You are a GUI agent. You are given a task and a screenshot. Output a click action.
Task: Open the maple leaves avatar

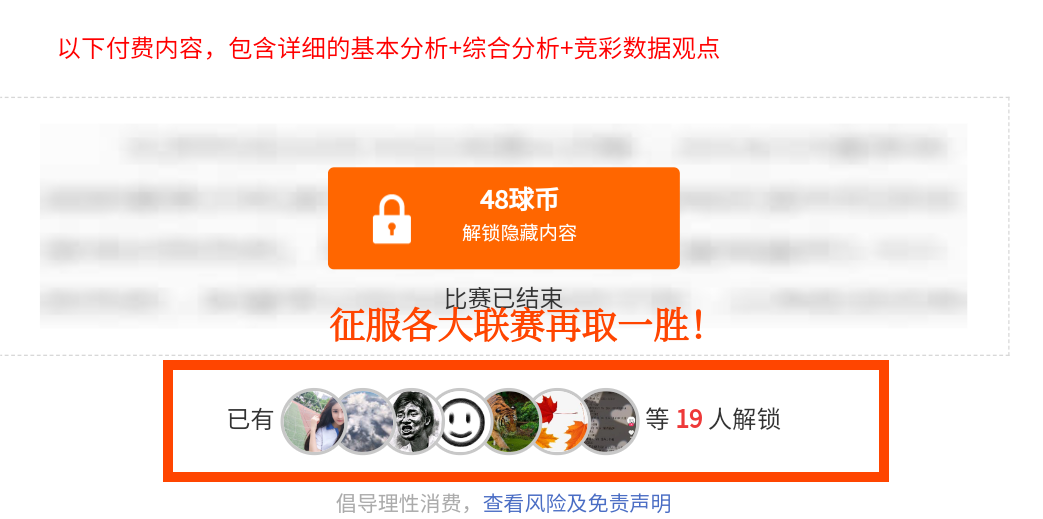tap(560, 421)
